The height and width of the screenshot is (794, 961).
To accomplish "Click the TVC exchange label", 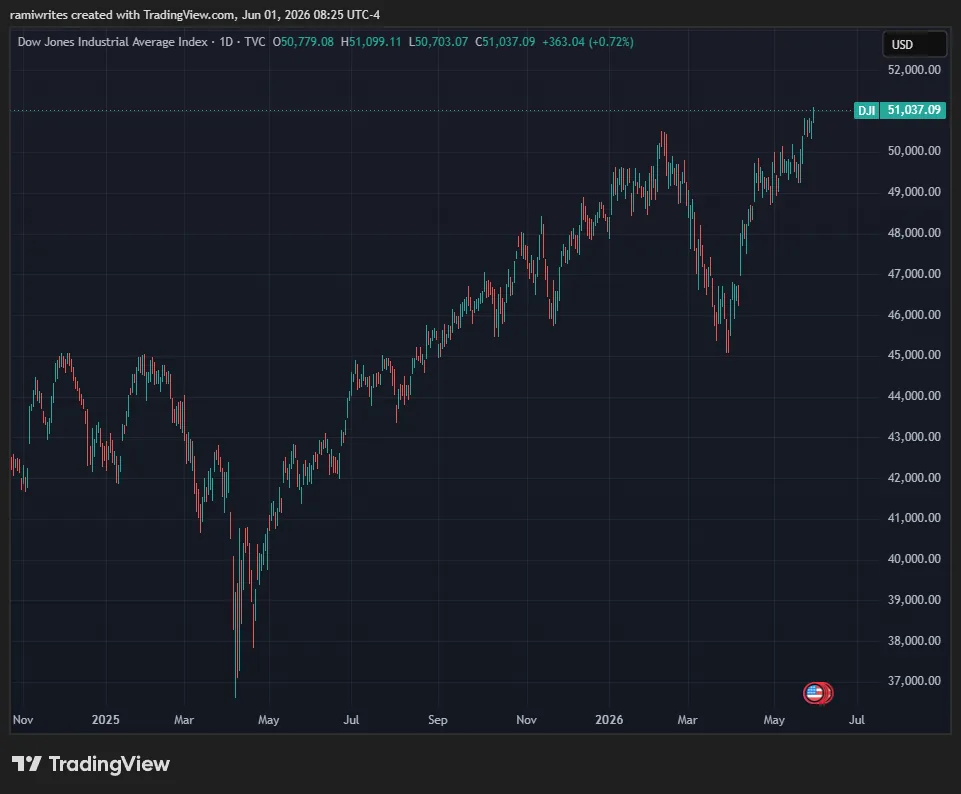I will coord(255,42).
